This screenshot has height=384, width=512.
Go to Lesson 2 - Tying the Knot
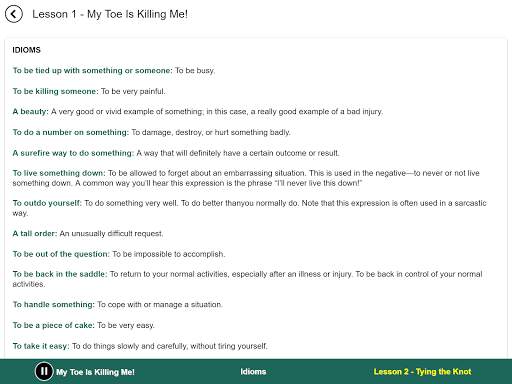click(x=422, y=372)
